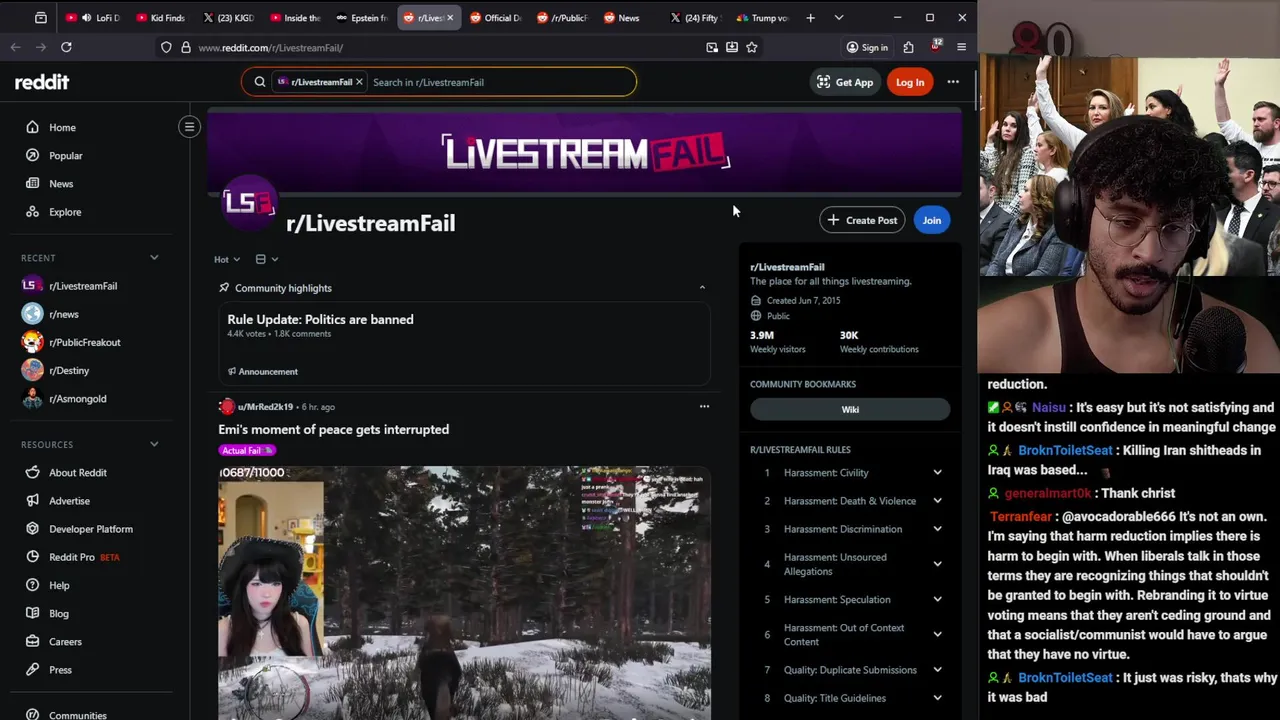Open Advertise link
Screen dimensions: 1280x720
pyautogui.click(x=69, y=500)
